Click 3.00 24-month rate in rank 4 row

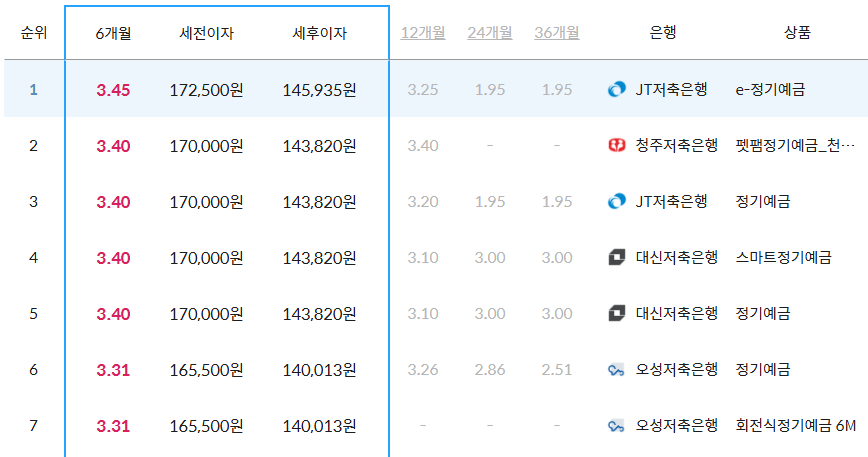pos(490,258)
